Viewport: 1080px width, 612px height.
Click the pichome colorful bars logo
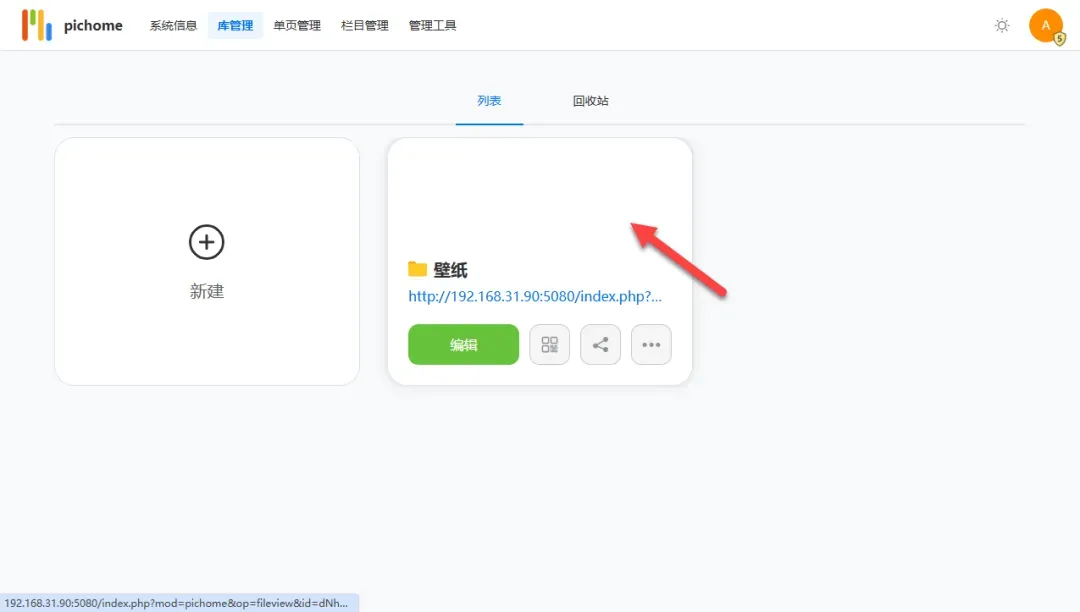[x=37, y=25]
